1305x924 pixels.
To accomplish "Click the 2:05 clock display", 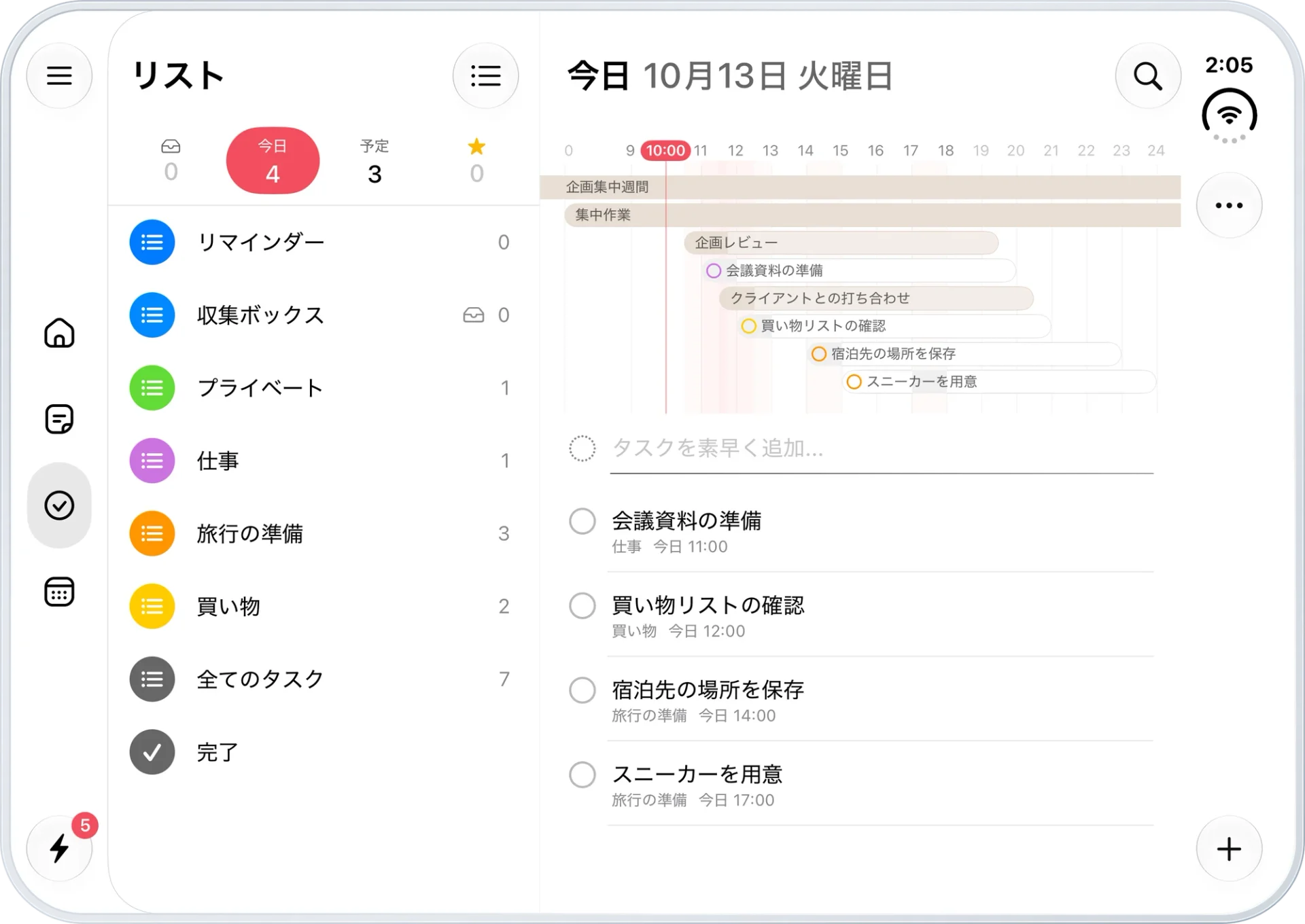I will [1229, 65].
